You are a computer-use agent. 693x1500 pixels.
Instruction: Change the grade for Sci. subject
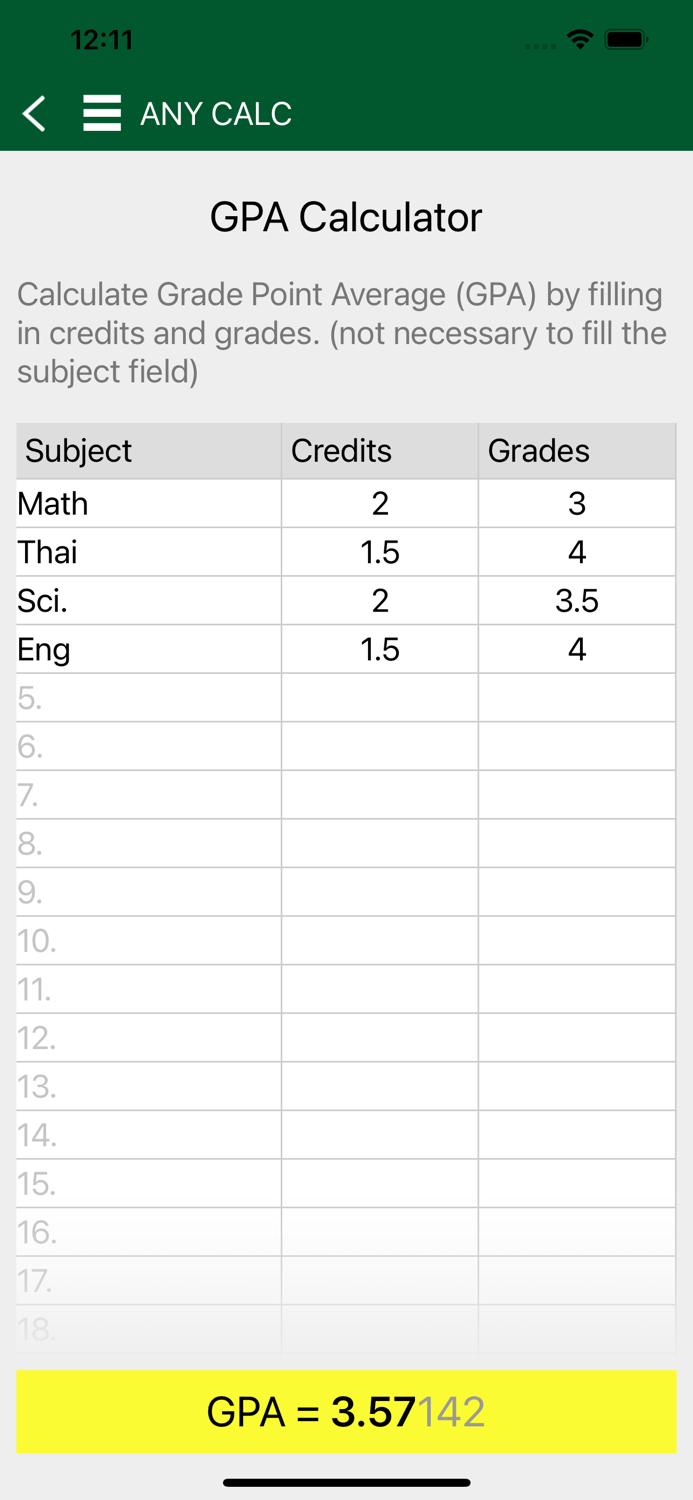[x=576, y=600]
